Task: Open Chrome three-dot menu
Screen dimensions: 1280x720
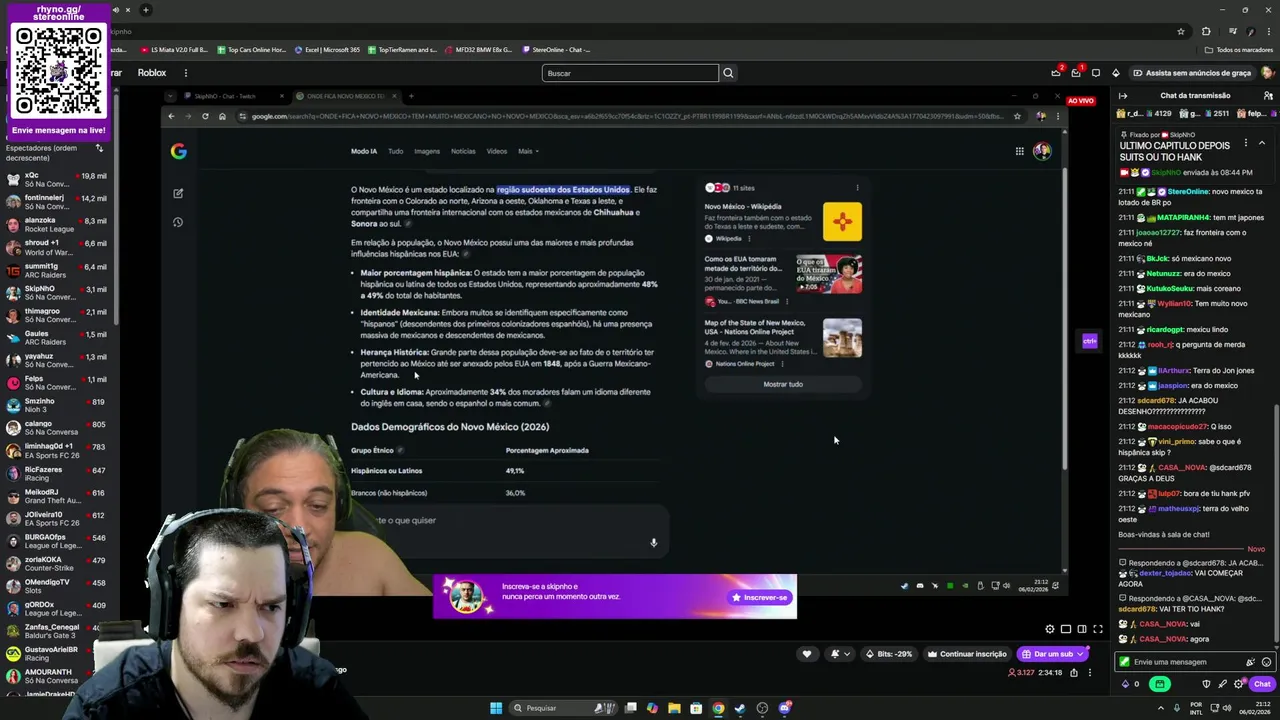Action: [1269, 31]
